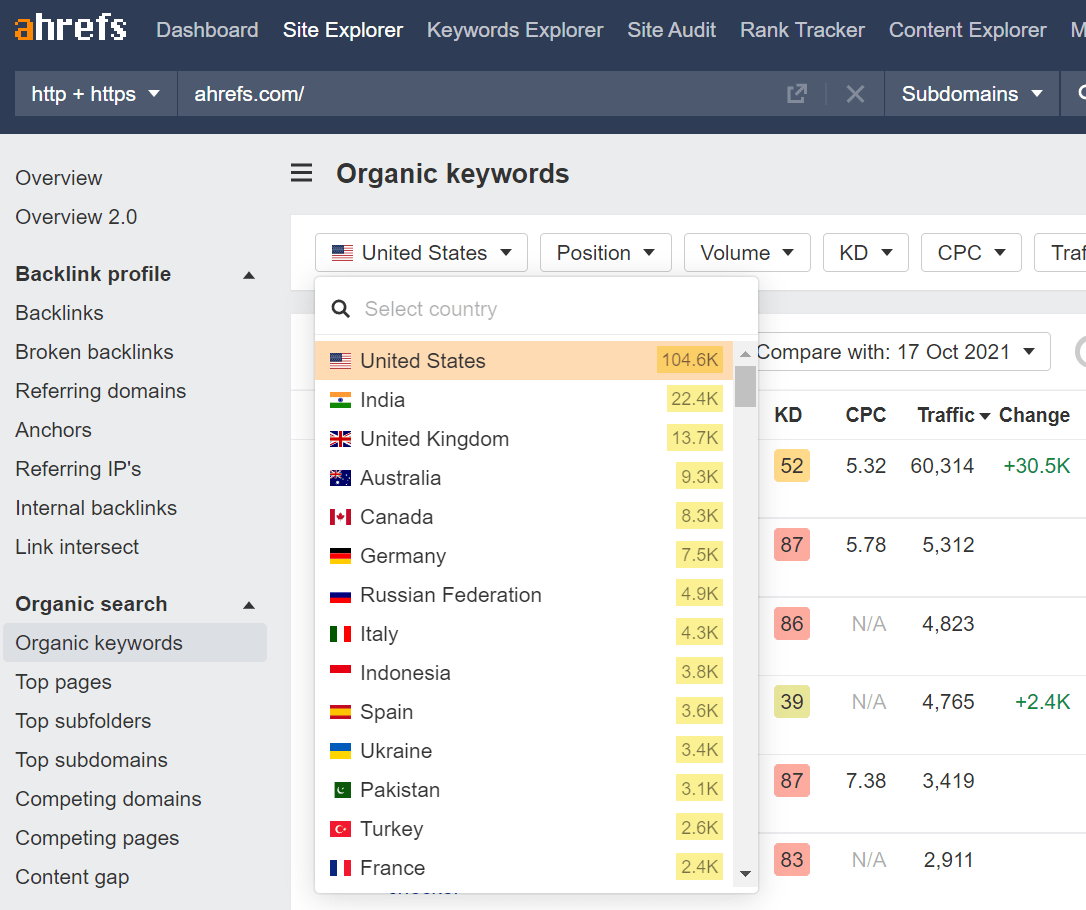The height and width of the screenshot is (910, 1086).
Task: Pick Canada from the country list
Action: tap(396, 517)
